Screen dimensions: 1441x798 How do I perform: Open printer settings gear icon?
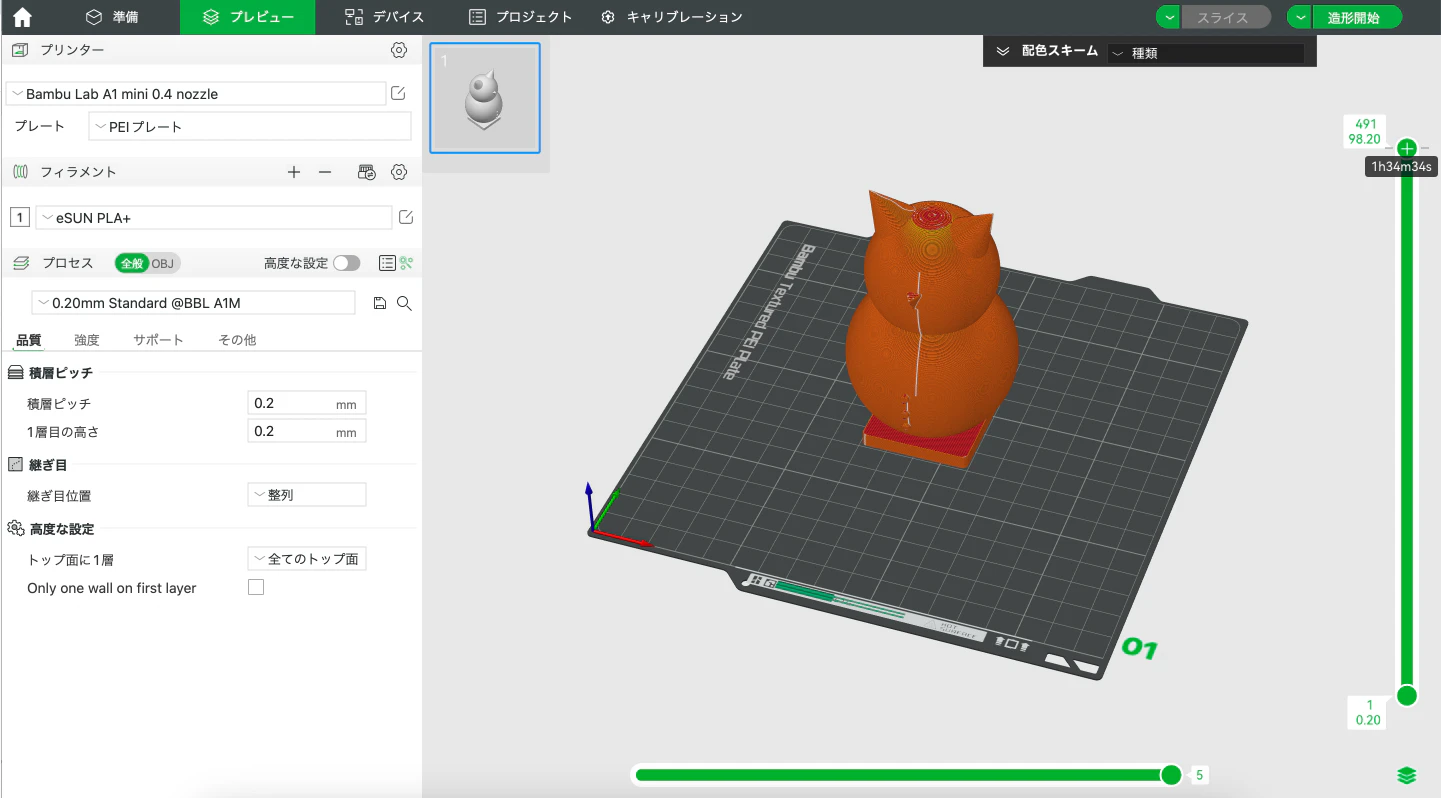tap(399, 50)
